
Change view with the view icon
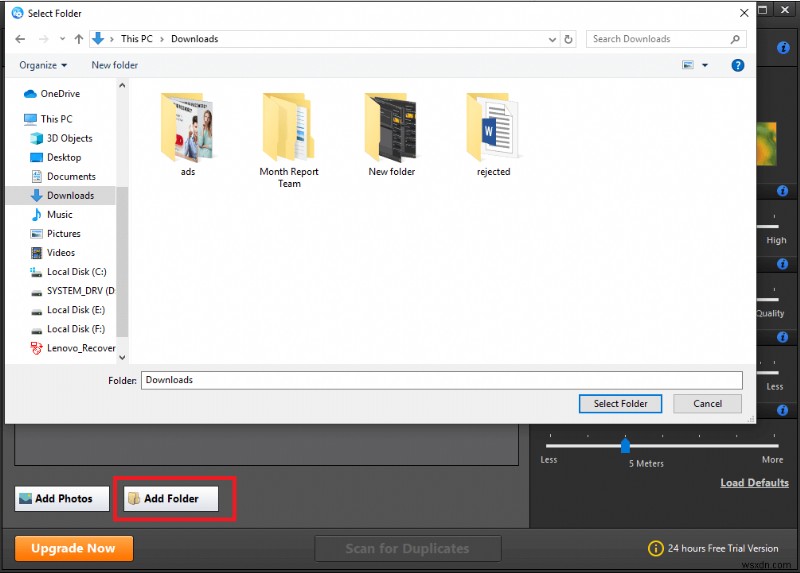coord(688,65)
